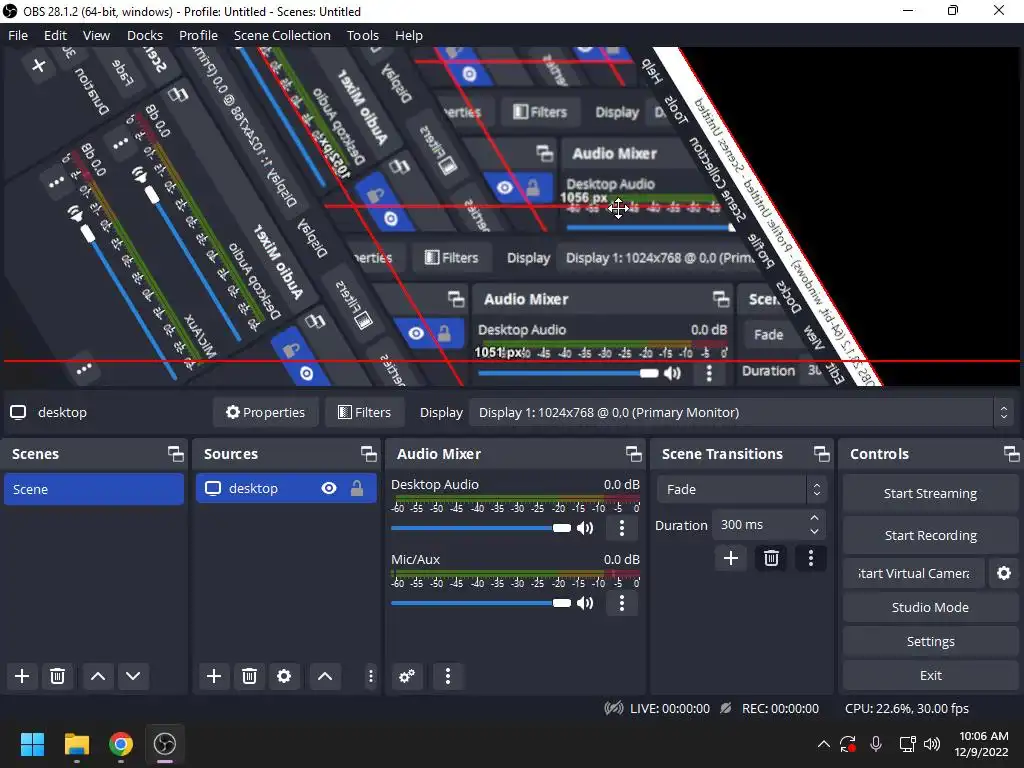The height and width of the screenshot is (768, 1024).
Task: Pop out the Sources dock
Action: pos(369,454)
